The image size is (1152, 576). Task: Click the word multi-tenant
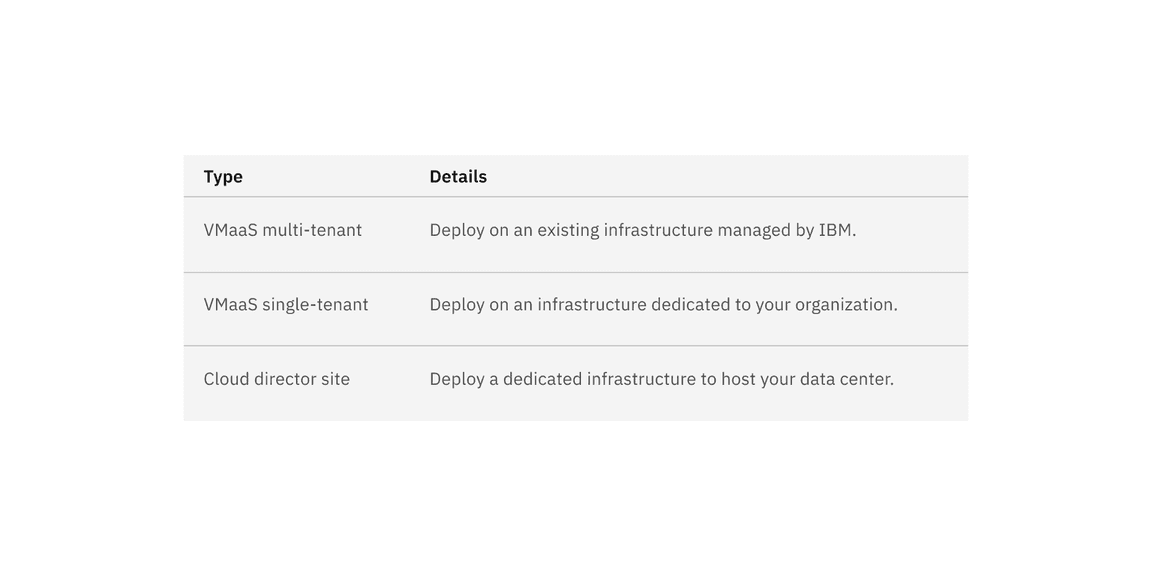coord(312,230)
